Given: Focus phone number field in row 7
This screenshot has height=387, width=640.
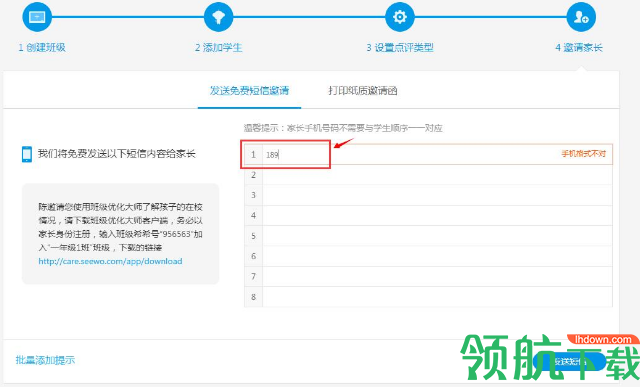Looking at the screenshot, I should [x=437, y=276].
